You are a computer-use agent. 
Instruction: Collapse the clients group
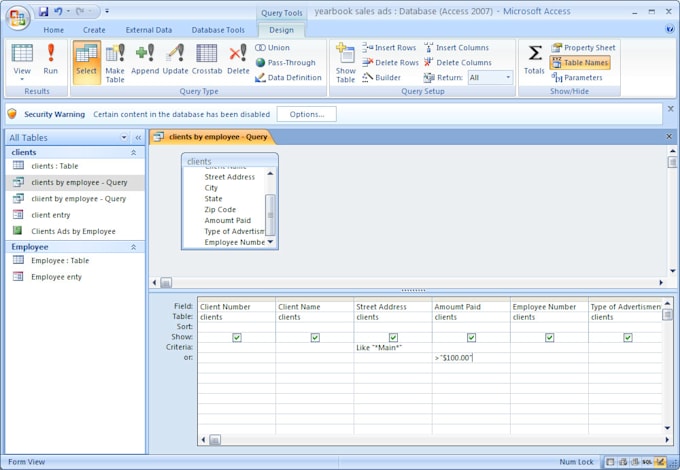click(x=134, y=153)
